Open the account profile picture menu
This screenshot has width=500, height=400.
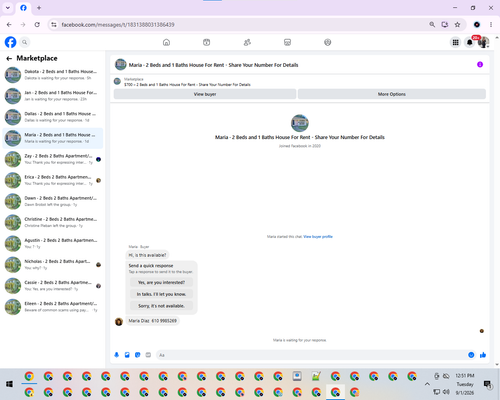pyautogui.click(x=484, y=42)
